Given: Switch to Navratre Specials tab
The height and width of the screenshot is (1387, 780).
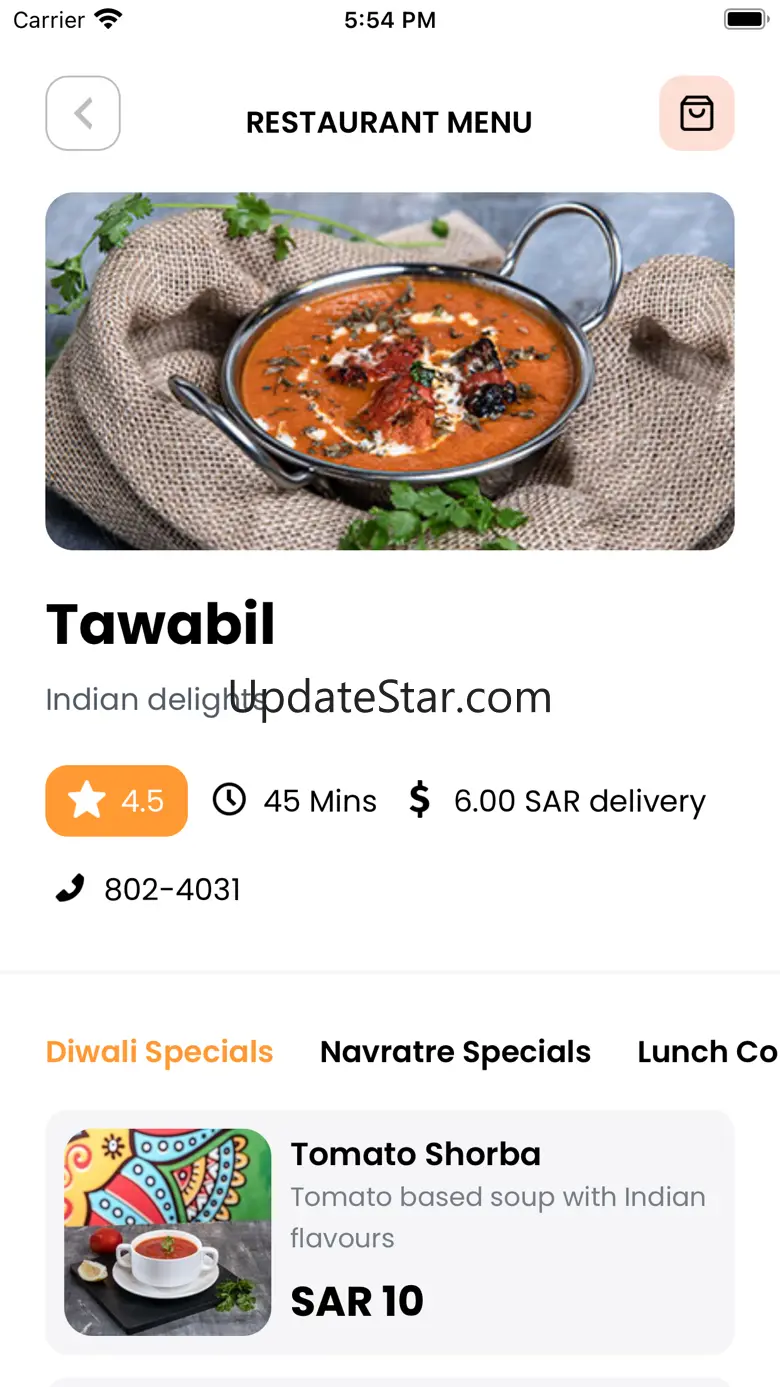Looking at the screenshot, I should click(455, 1052).
